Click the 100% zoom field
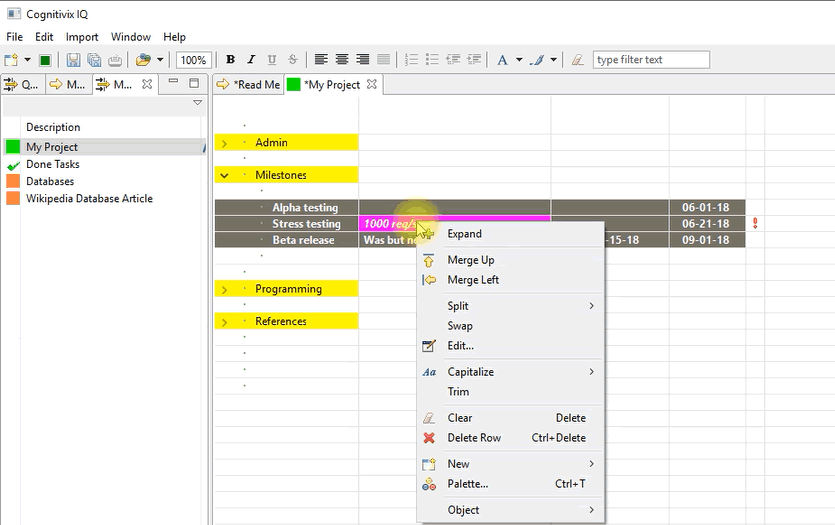 (x=194, y=60)
